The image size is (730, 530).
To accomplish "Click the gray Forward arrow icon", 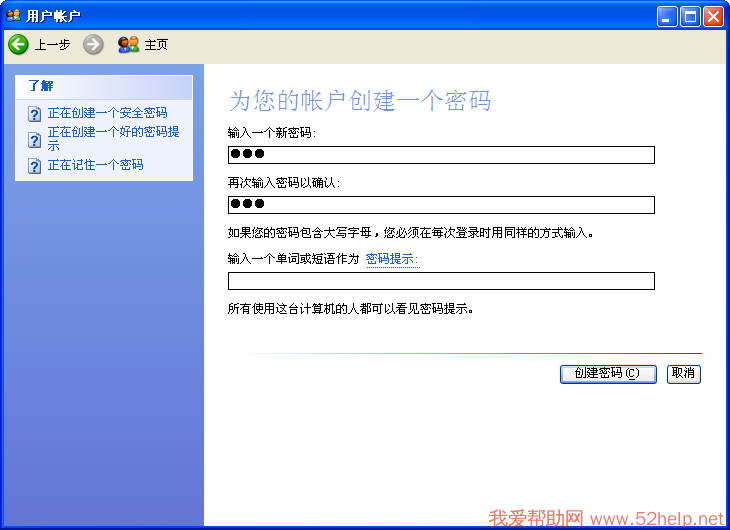I will pyautogui.click(x=93, y=44).
